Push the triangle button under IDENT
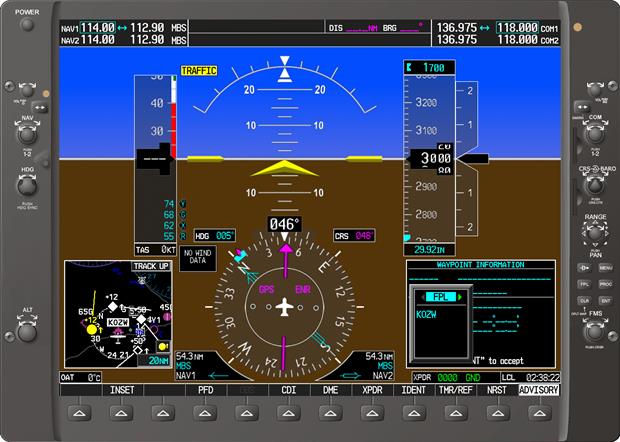The height and width of the screenshot is (442, 620). 414,413
